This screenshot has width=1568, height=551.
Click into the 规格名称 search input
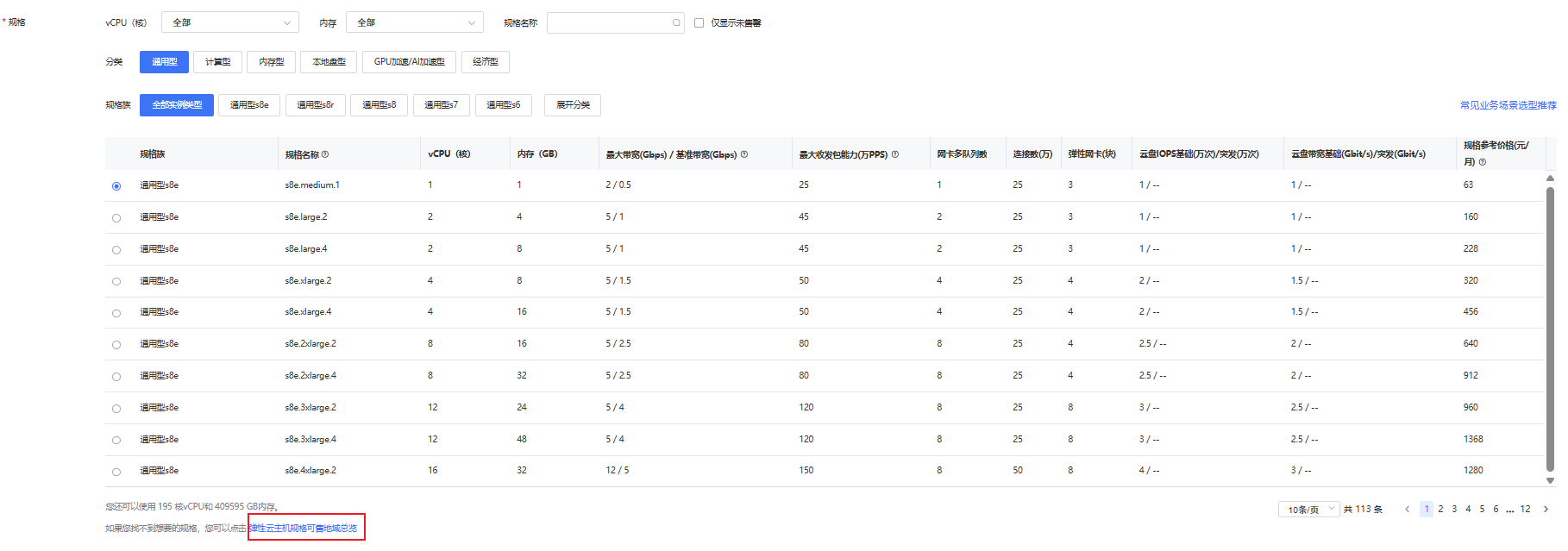point(609,23)
